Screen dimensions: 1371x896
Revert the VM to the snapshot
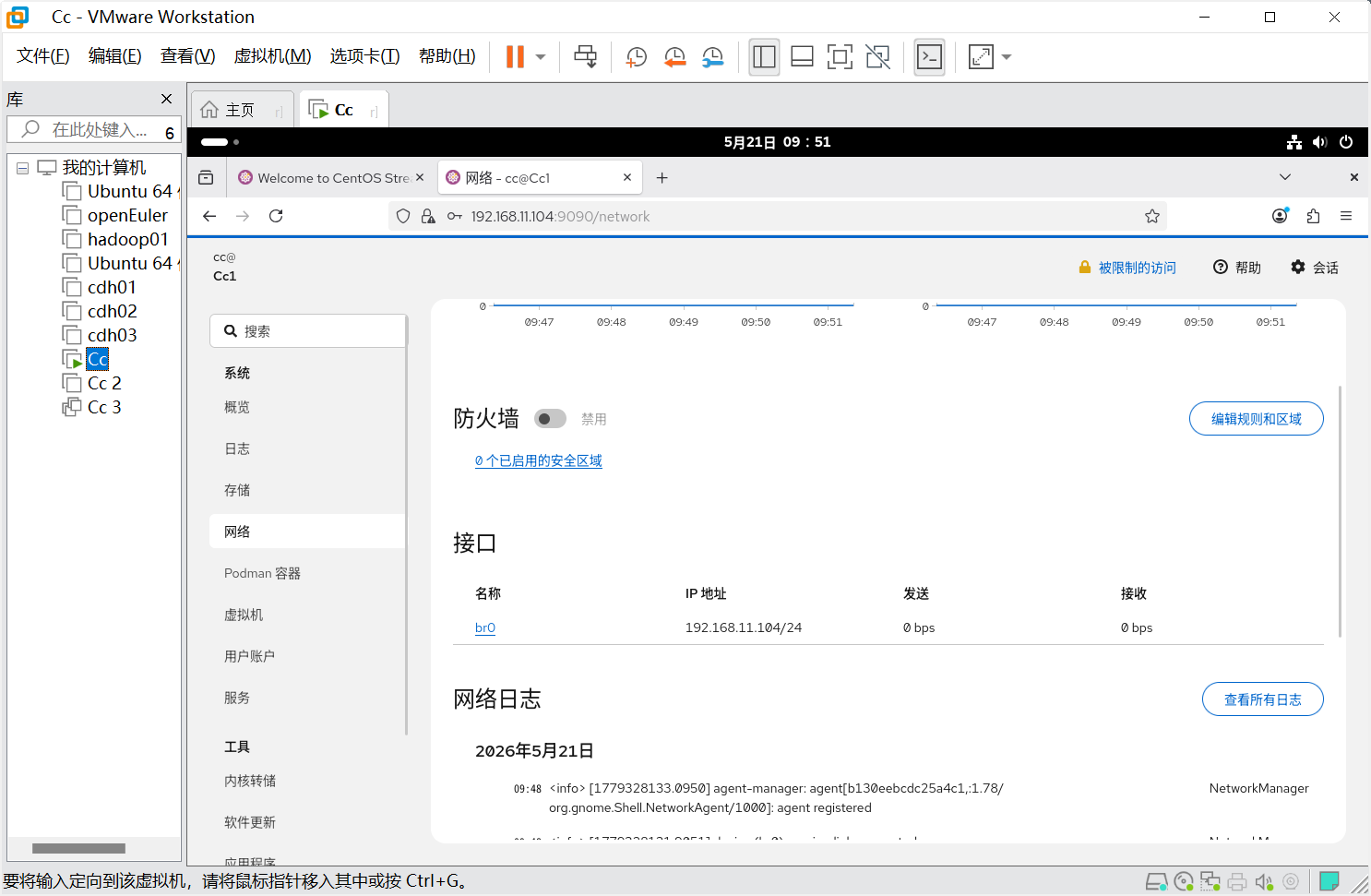click(675, 57)
